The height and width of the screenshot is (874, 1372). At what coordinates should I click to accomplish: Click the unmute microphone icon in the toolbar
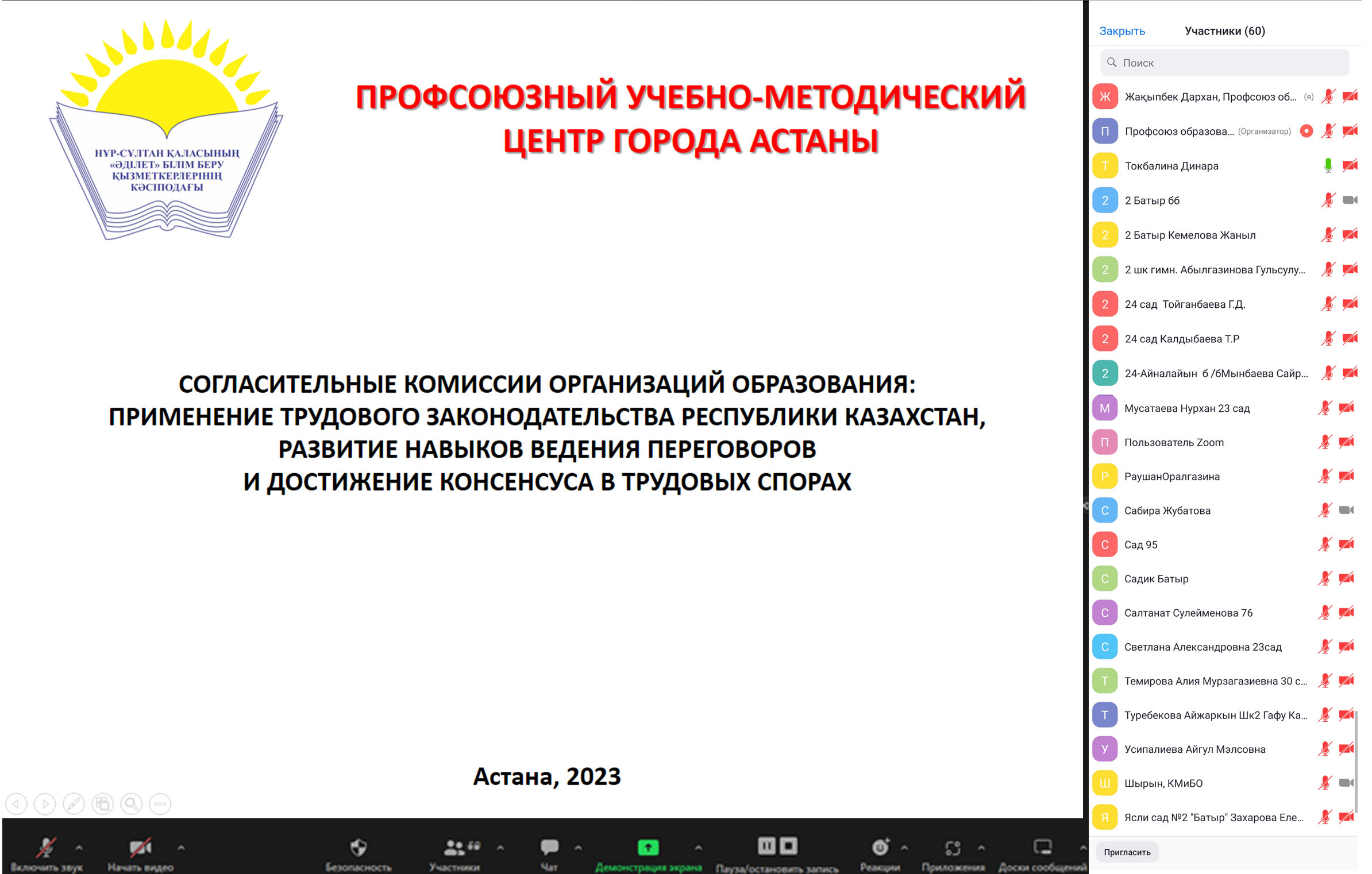tap(46, 846)
